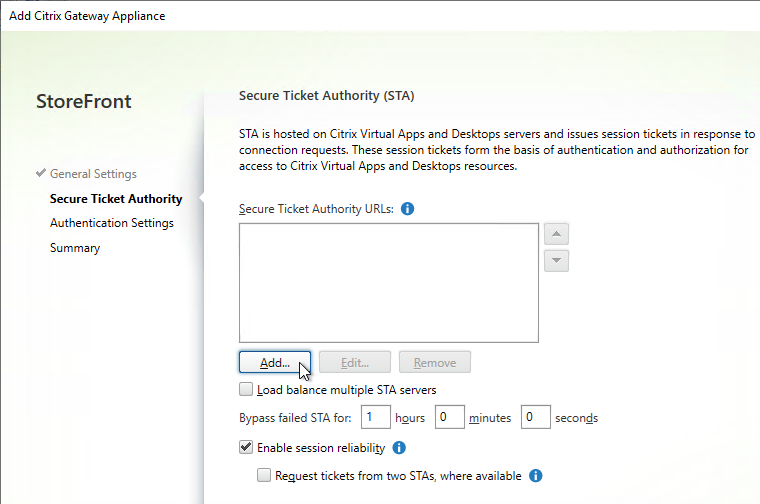Viewport: 760px width, 504px height.
Task: Check Request tickets from two STAs
Action: (264, 475)
